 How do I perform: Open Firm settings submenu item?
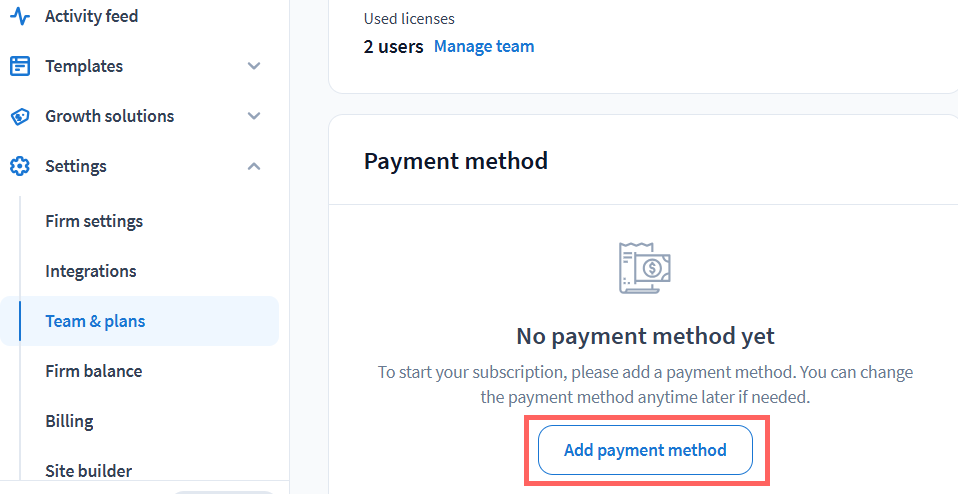[94, 221]
